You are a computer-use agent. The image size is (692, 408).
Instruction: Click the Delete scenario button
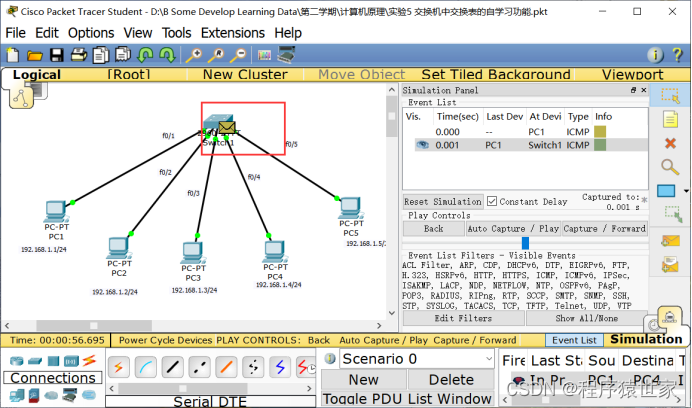click(x=451, y=380)
